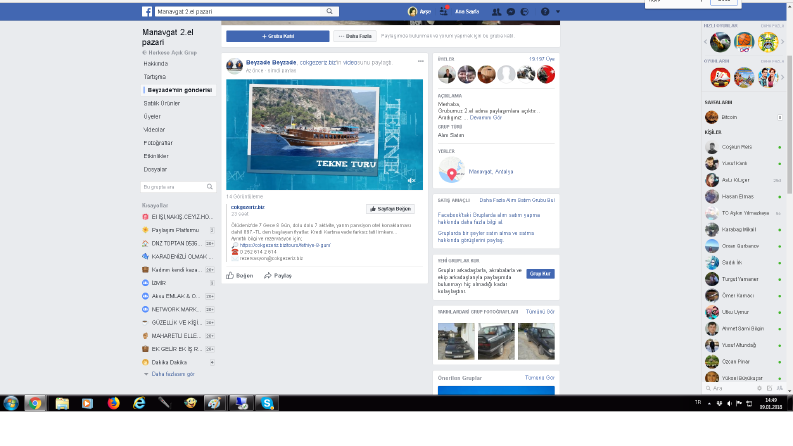Open the first car photo thumbnail

click(x=456, y=341)
